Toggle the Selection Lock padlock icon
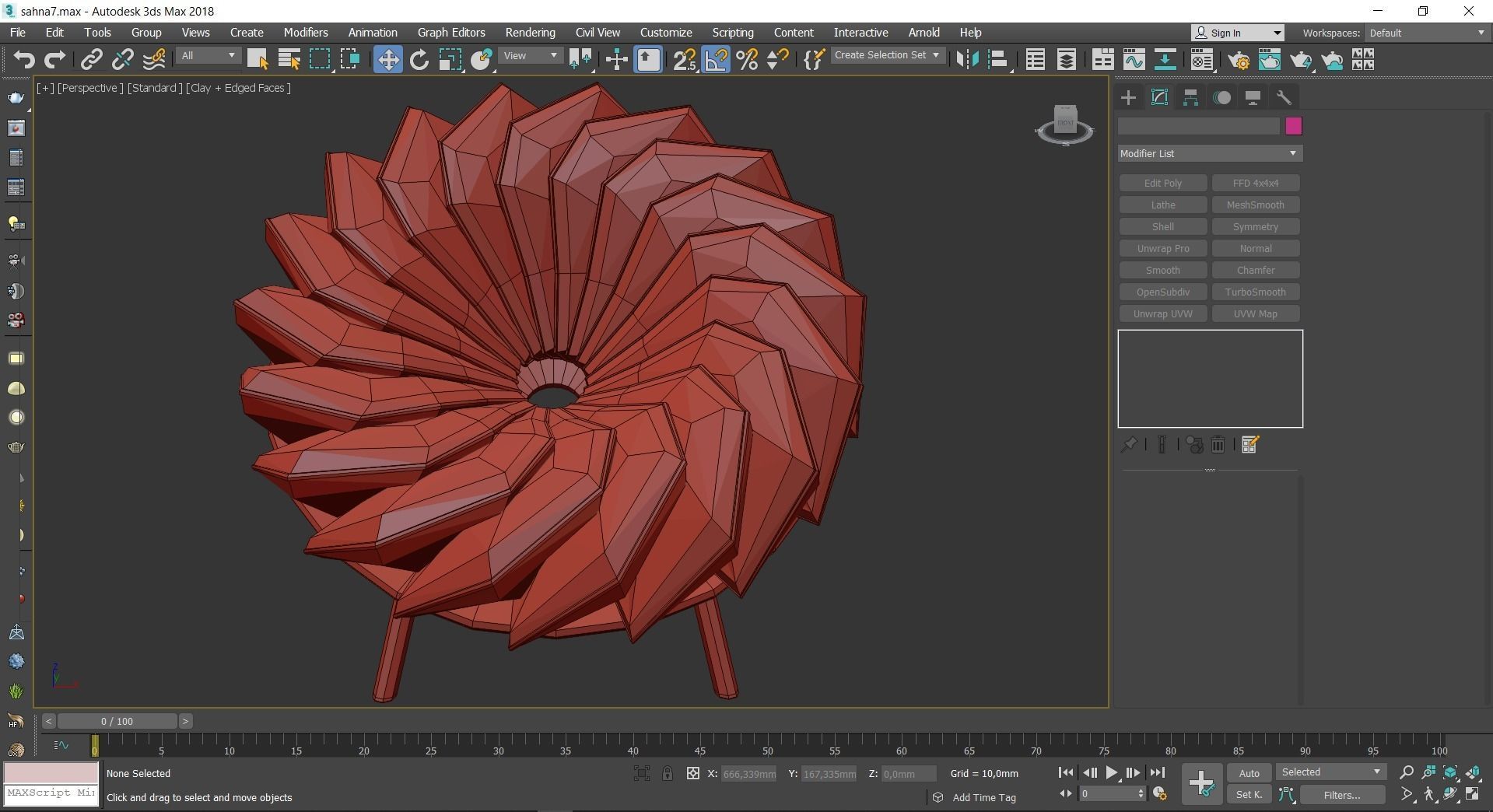This screenshot has width=1493, height=812. (x=667, y=773)
